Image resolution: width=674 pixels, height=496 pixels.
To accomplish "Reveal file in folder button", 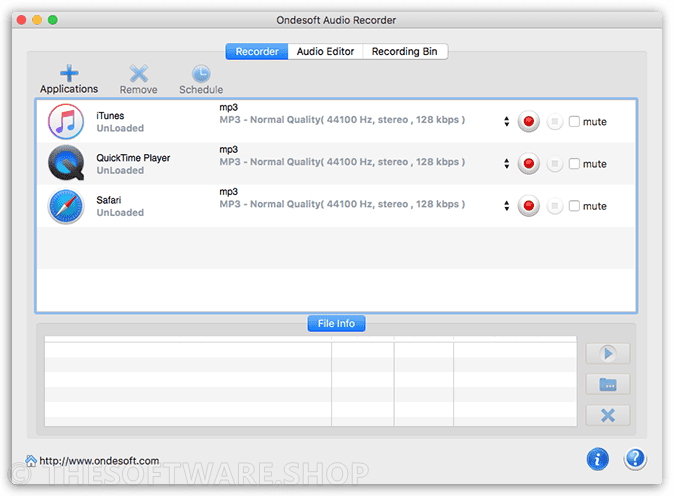I will pos(608,384).
